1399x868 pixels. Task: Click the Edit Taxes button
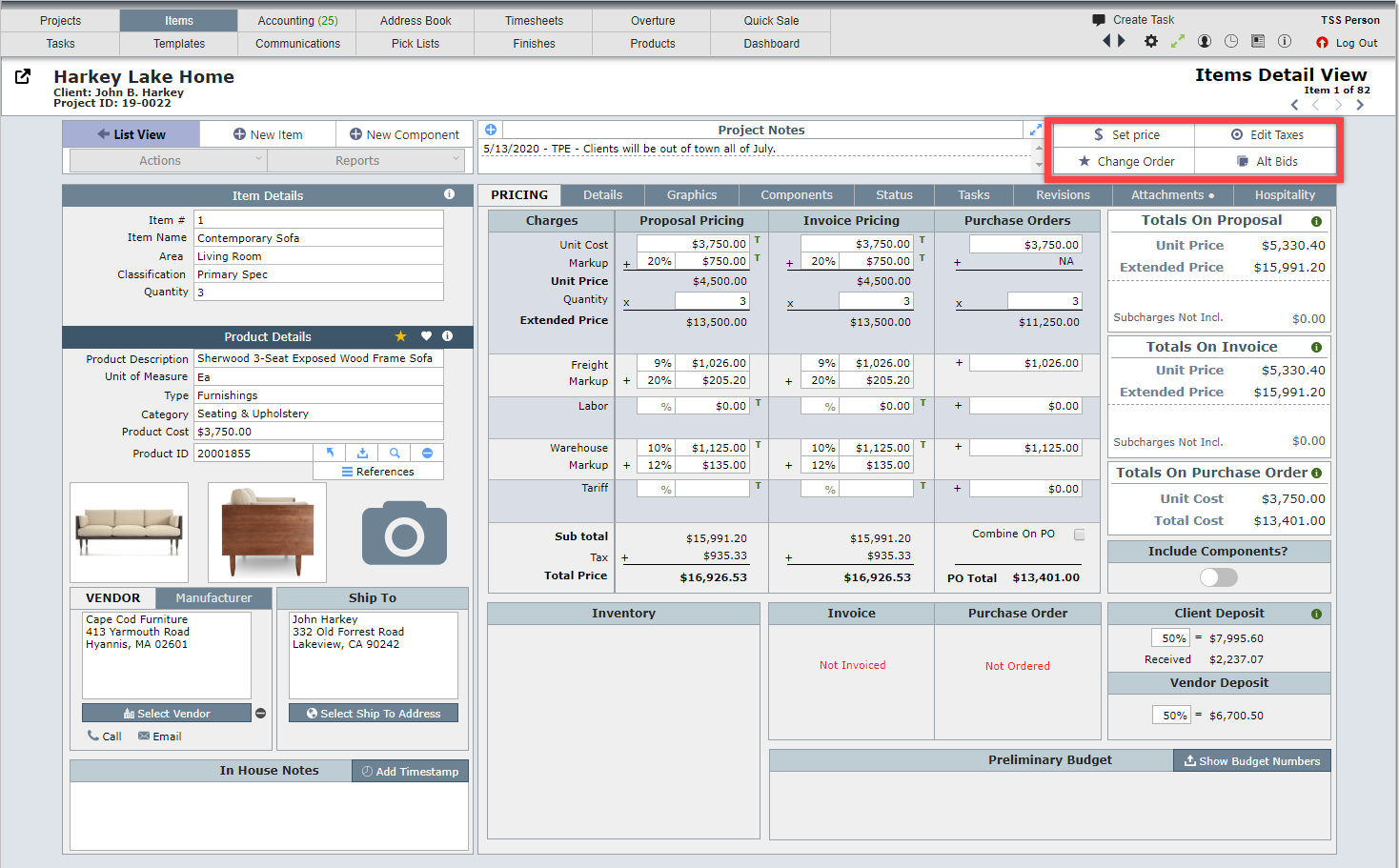(x=1267, y=135)
